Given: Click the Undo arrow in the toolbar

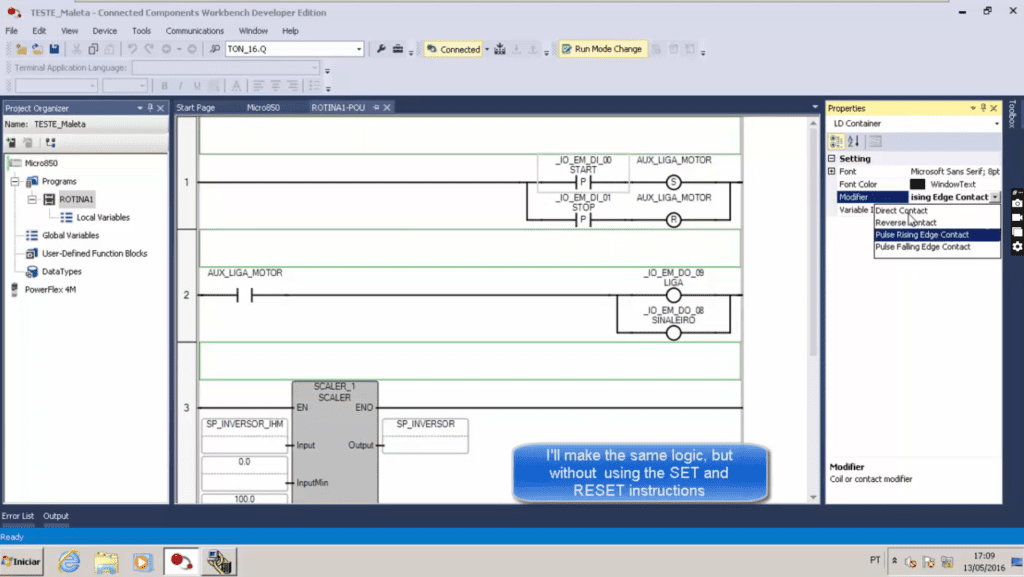Looking at the screenshot, I should [x=132, y=49].
